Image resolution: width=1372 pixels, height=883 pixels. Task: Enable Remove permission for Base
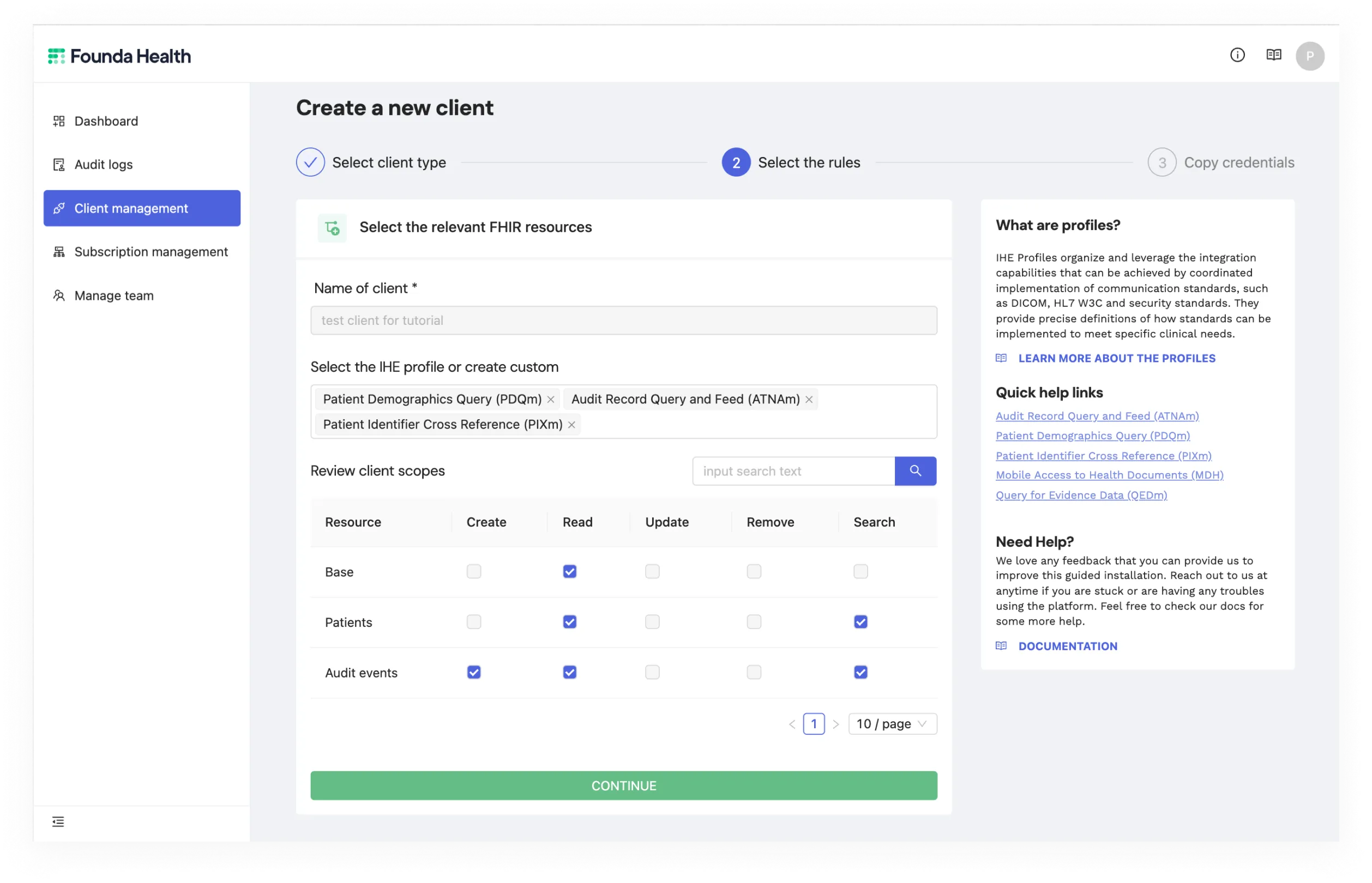tap(754, 572)
